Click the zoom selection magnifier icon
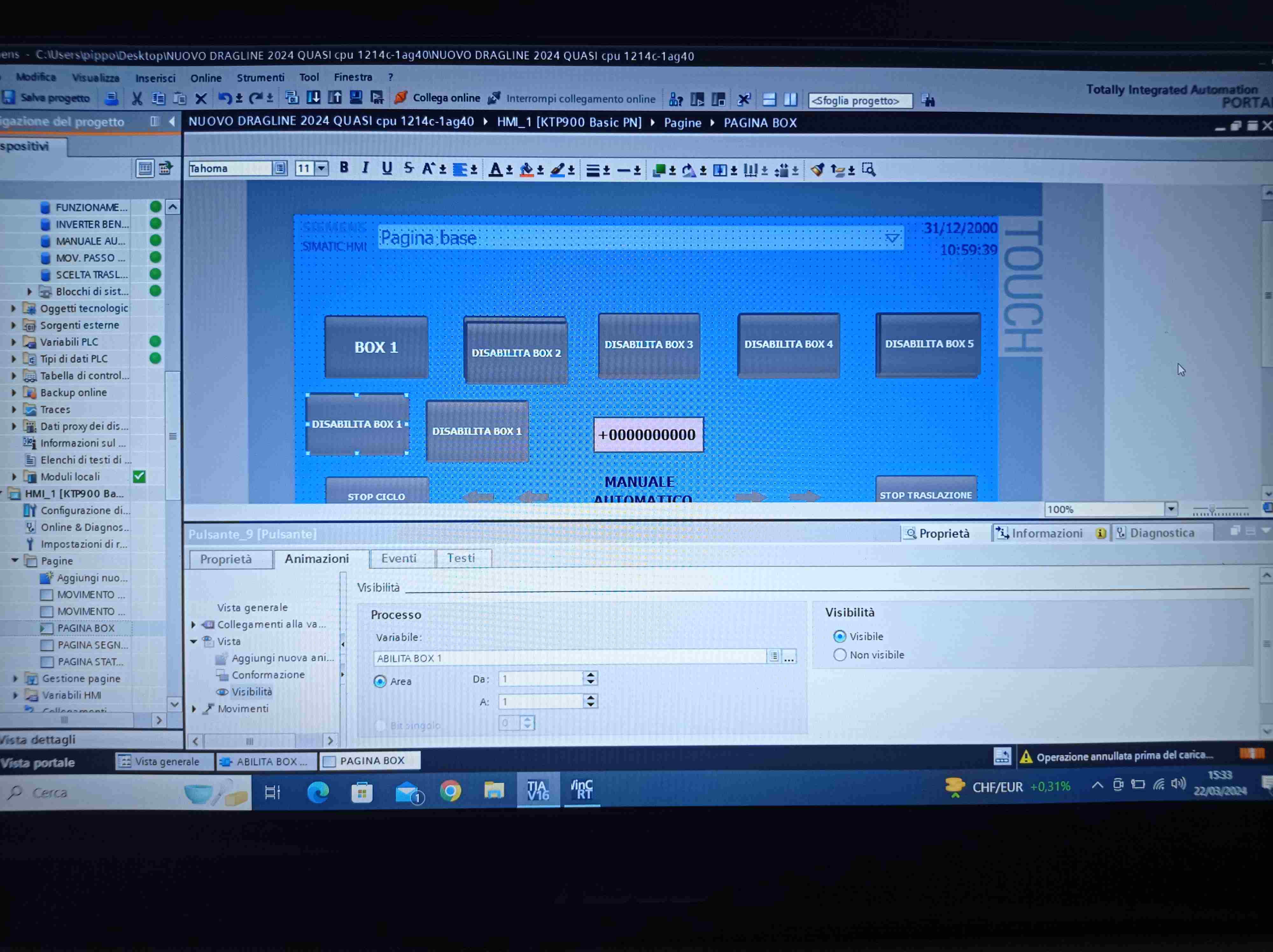 869,170
